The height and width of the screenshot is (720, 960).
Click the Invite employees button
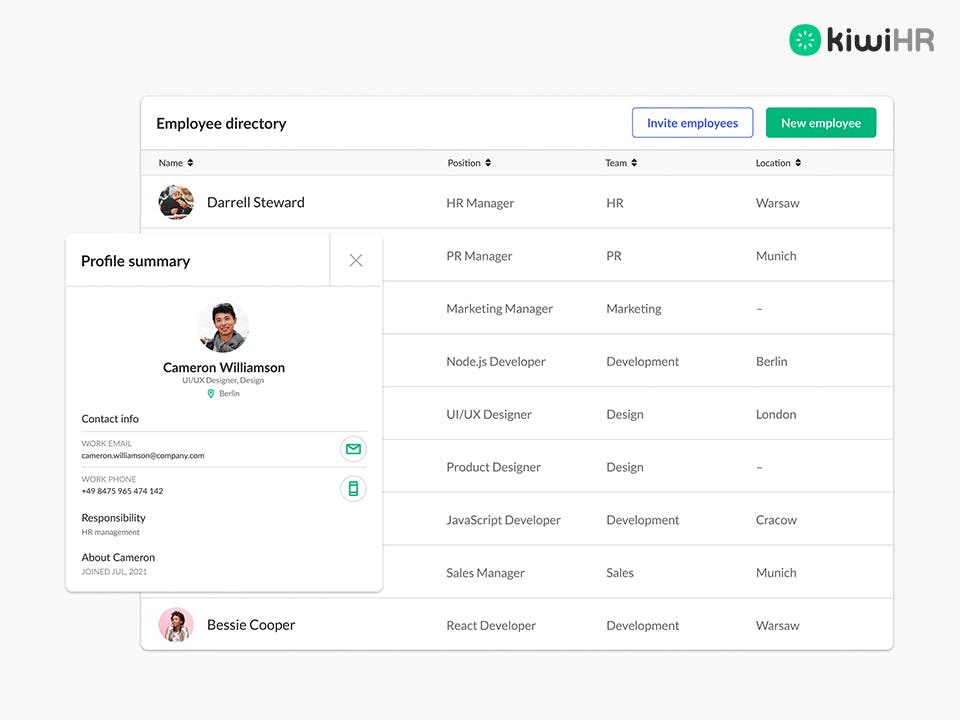[692, 123]
